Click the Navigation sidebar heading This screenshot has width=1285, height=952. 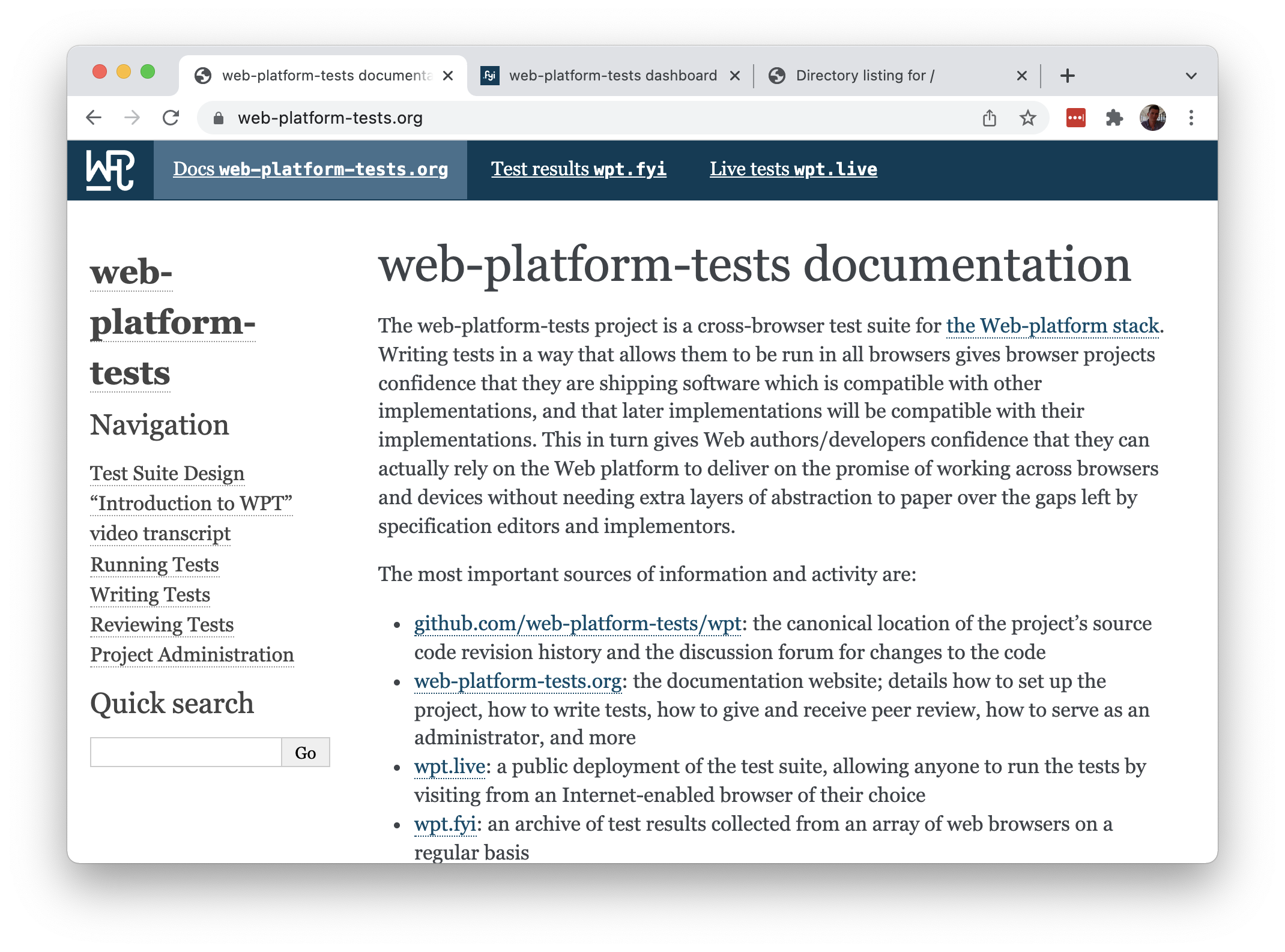tap(160, 425)
